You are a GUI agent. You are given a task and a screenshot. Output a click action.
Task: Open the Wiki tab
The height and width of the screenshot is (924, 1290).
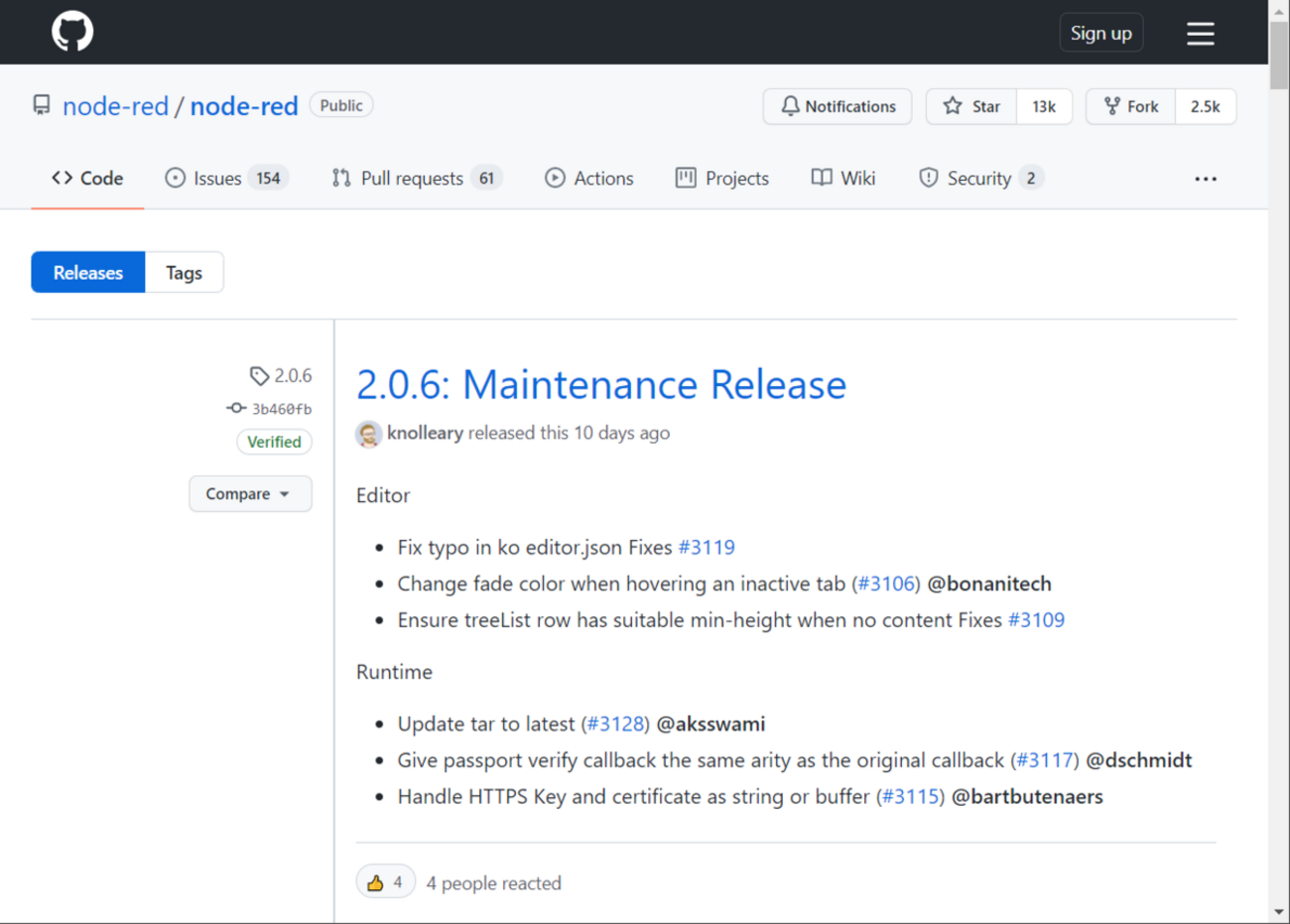[x=843, y=179]
